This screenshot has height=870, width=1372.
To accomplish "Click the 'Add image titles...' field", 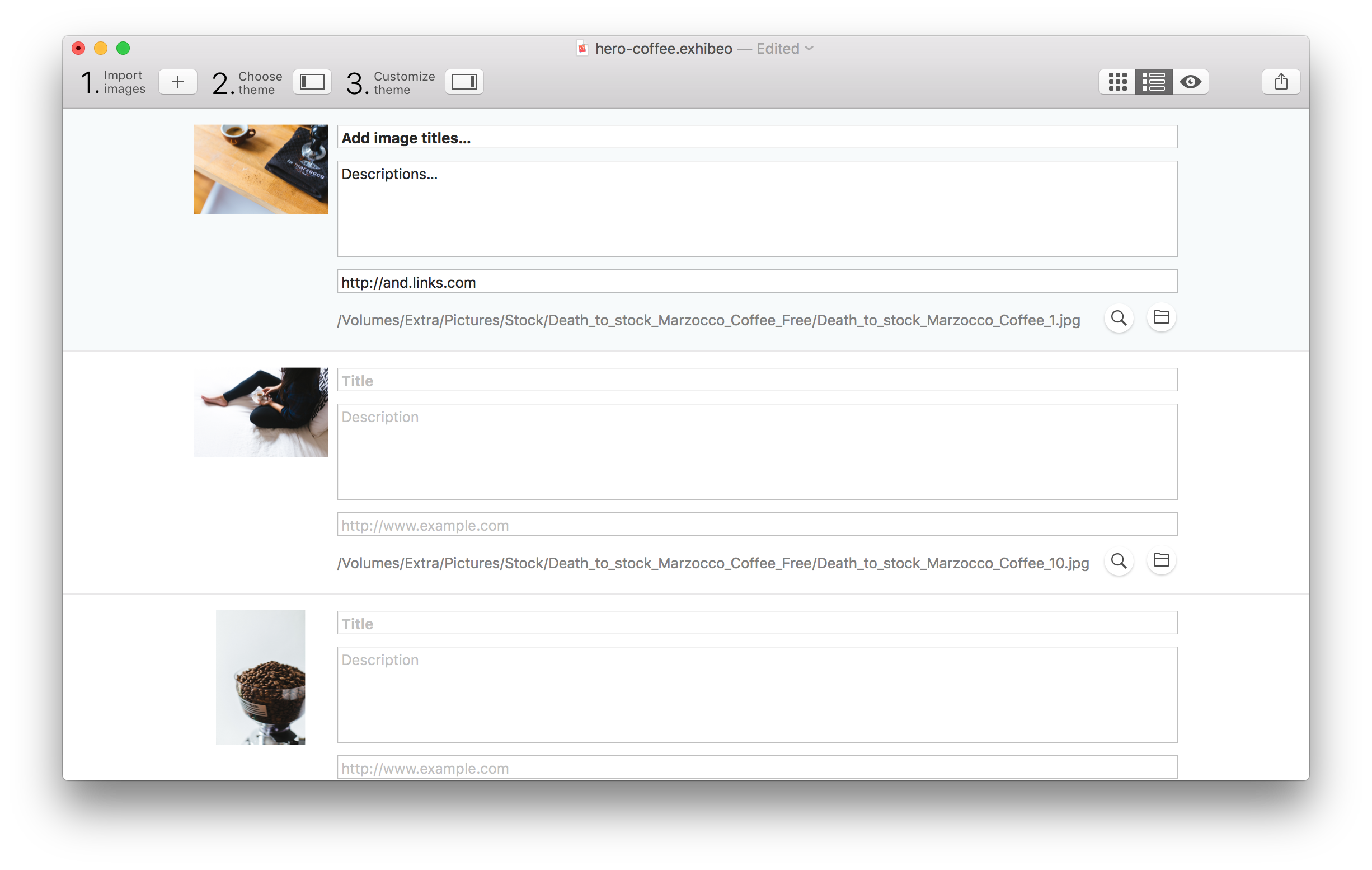I will click(x=757, y=137).
